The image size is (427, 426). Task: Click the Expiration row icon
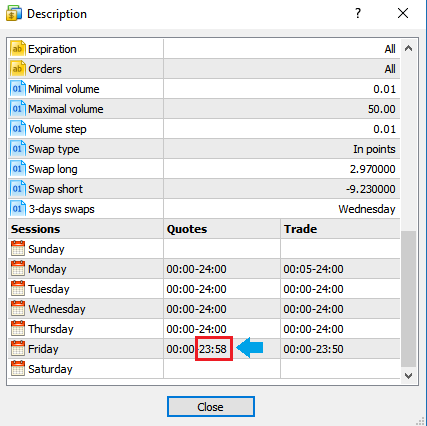[x=18, y=49]
